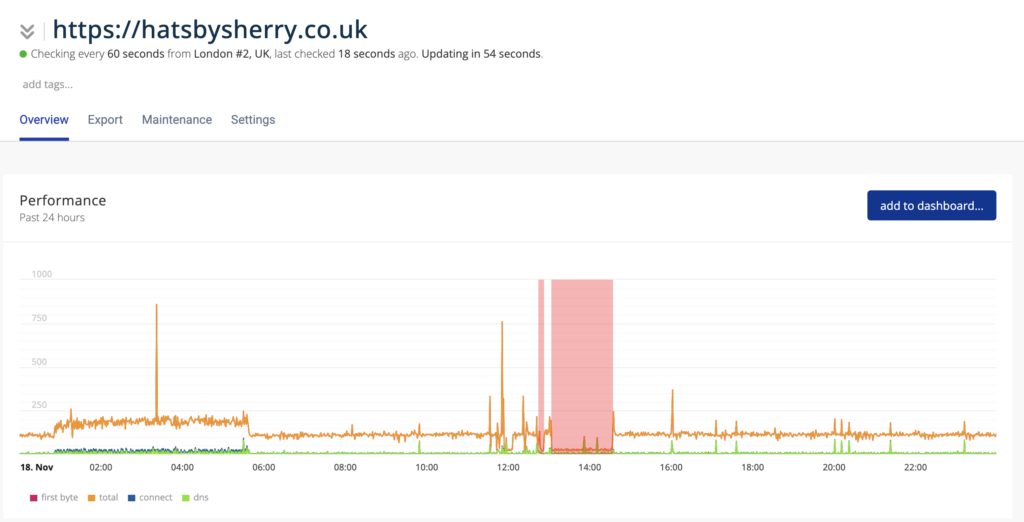
Task: Click the narrow red downtime band
Action: (x=541, y=360)
